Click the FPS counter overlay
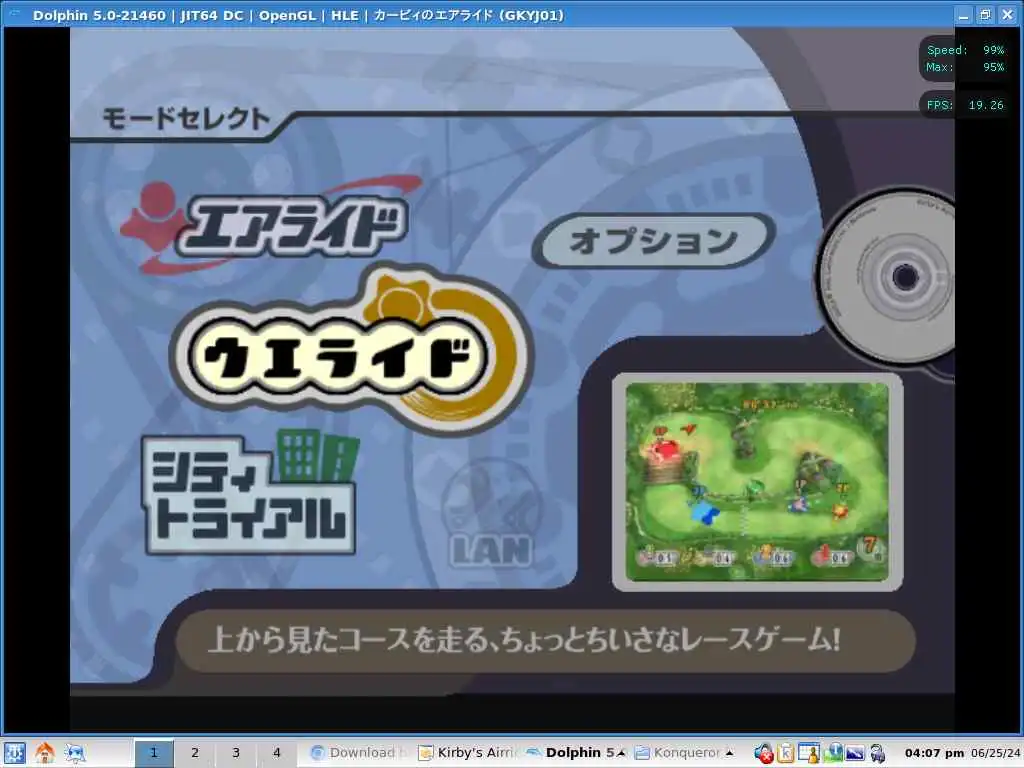Screen dimensions: 1024x768 tap(965, 105)
